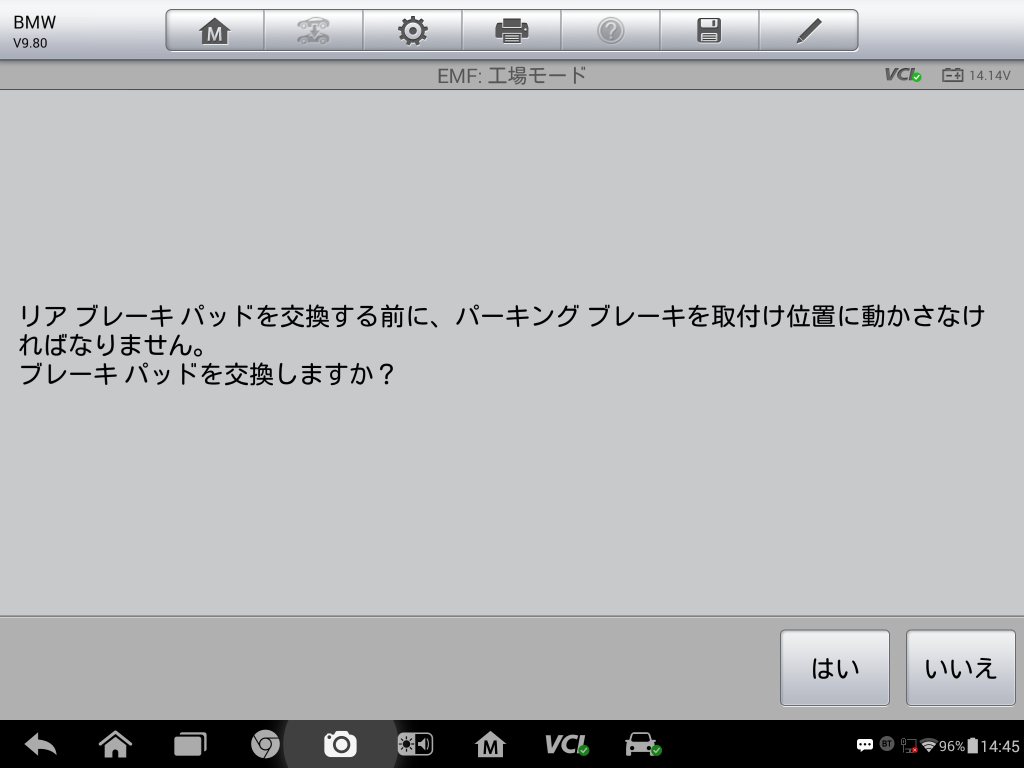Tap the Bluetooth BT status icon
Image resolution: width=1024 pixels, height=768 pixels.
(x=887, y=743)
